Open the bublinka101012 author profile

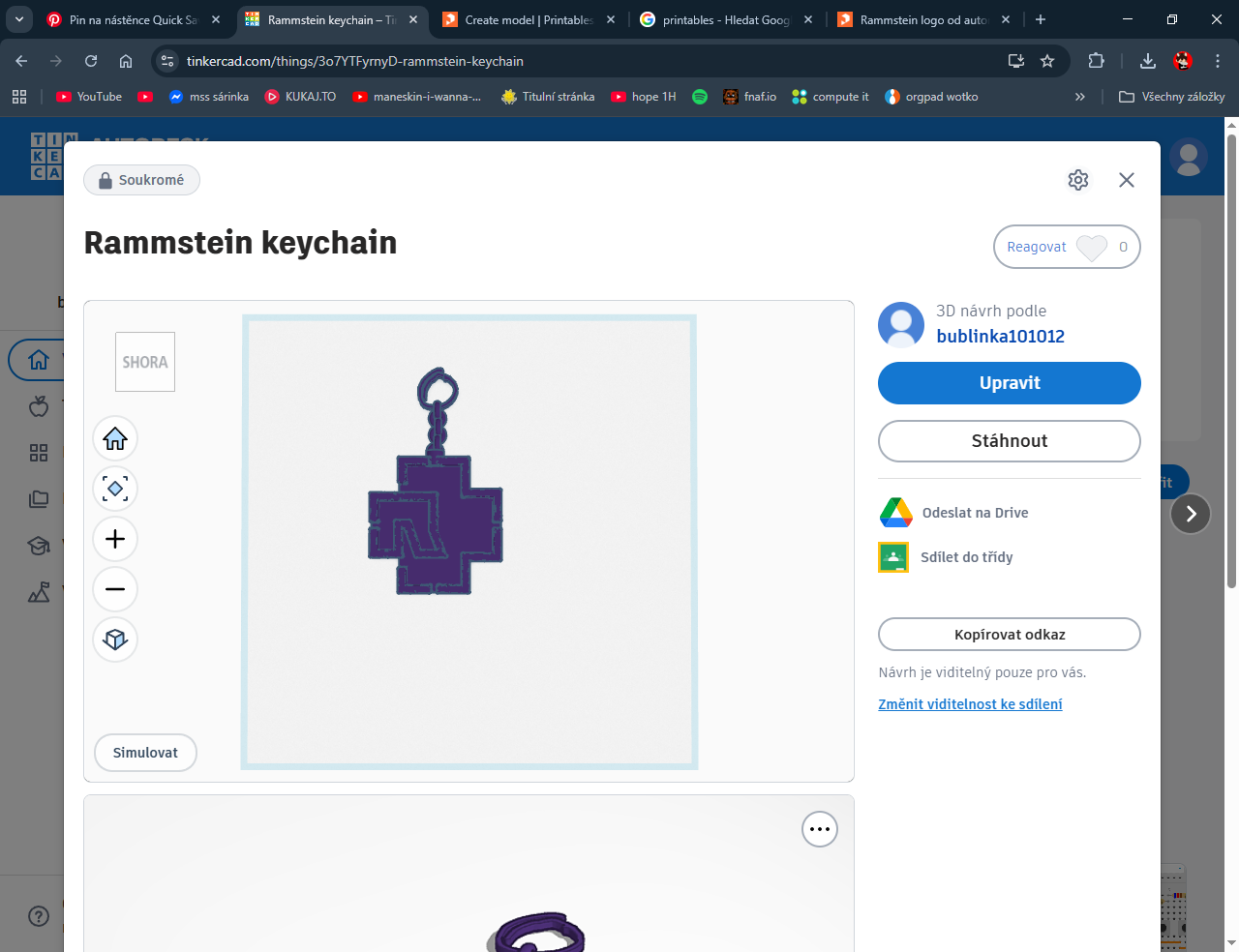1001,337
